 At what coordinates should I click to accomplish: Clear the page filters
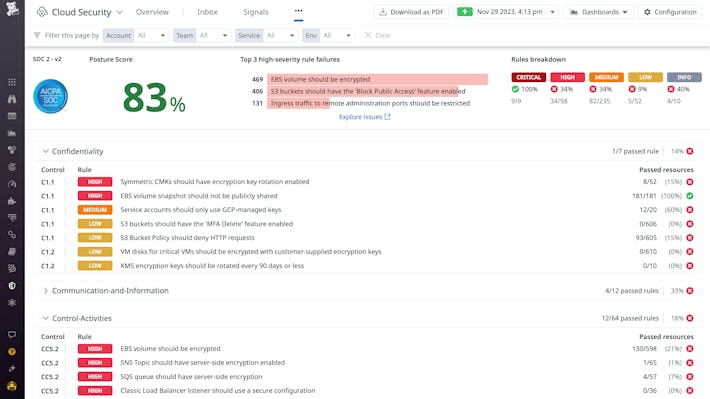pos(378,35)
